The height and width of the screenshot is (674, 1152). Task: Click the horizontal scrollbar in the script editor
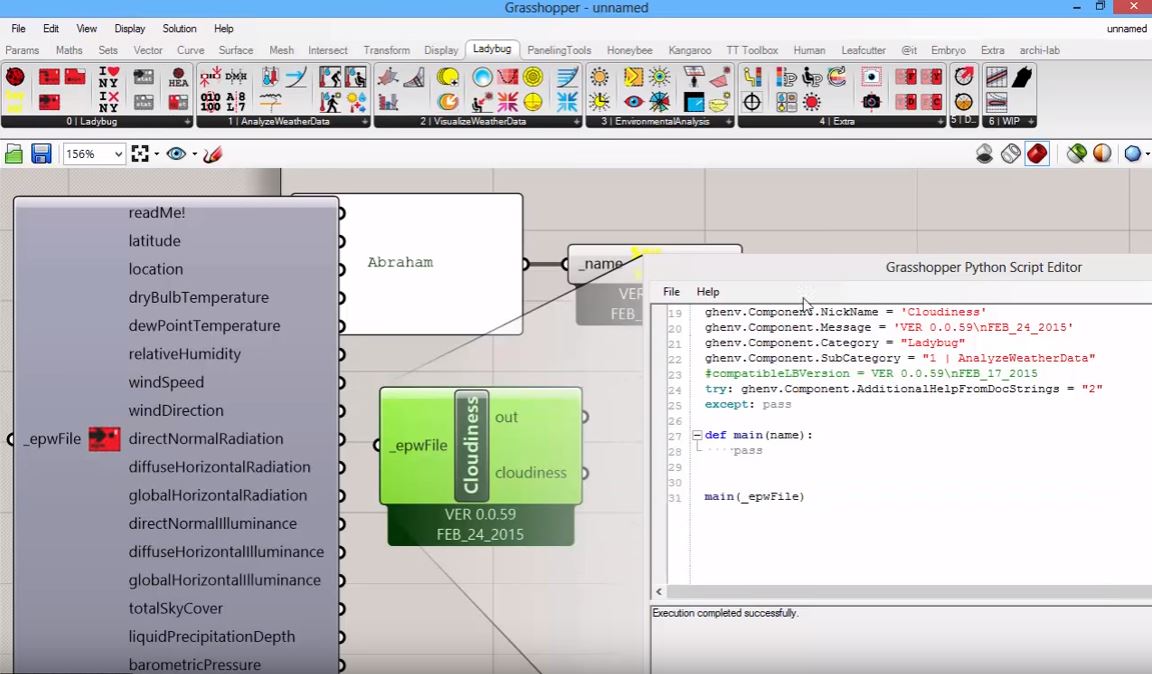pyautogui.click(x=900, y=592)
